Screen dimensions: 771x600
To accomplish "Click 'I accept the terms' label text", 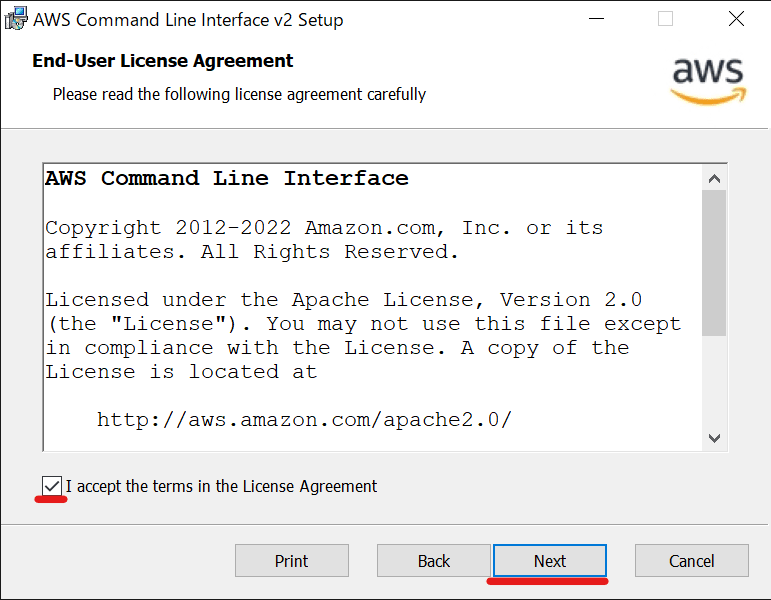I will tap(221, 486).
